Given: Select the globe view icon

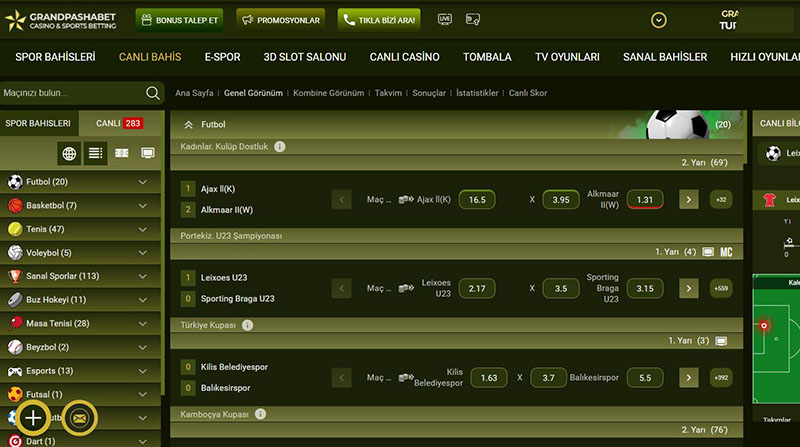Looking at the screenshot, I should click(x=69, y=153).
